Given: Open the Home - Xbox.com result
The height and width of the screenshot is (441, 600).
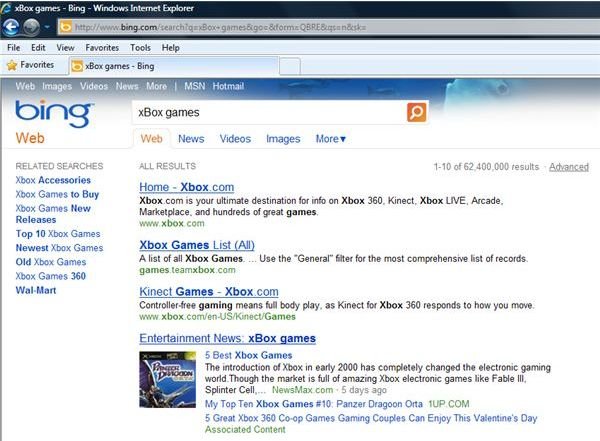Looking at the screenshot, I should point(187,187).
